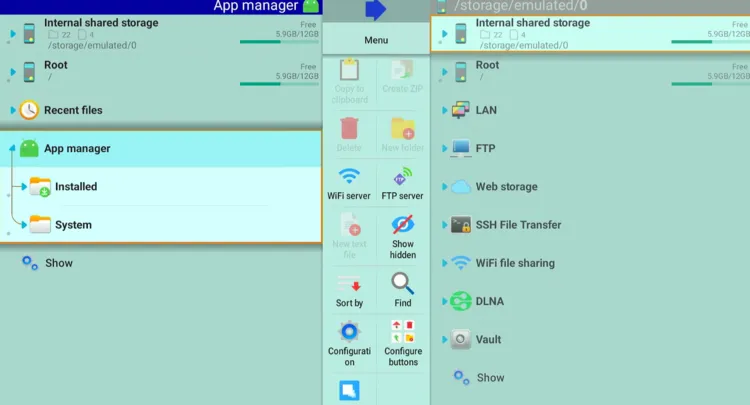Viewport: 750px width, 405px height.
Task: Expand the LAN entry arrow
Action: [444, 110]
